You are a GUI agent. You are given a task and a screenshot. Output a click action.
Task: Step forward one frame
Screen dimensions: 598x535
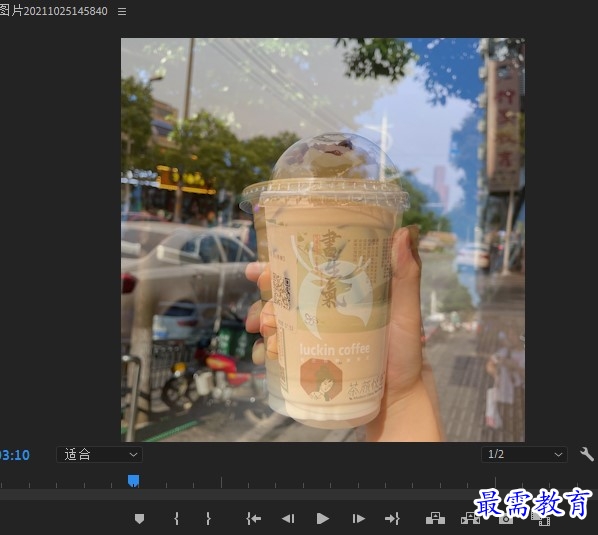pos(358,519)
